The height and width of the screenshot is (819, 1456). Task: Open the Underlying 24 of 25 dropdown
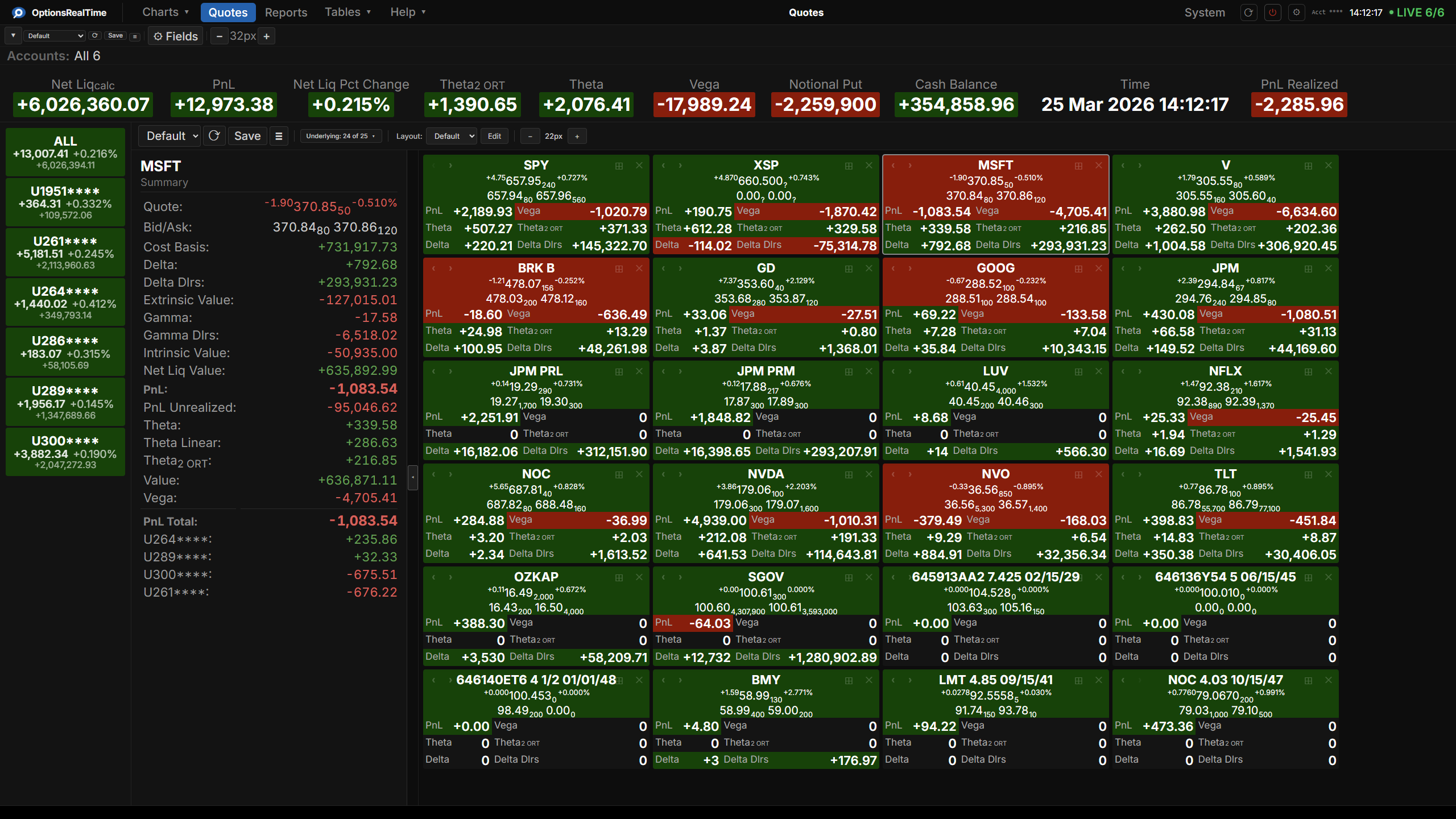(x=340, y=136)
